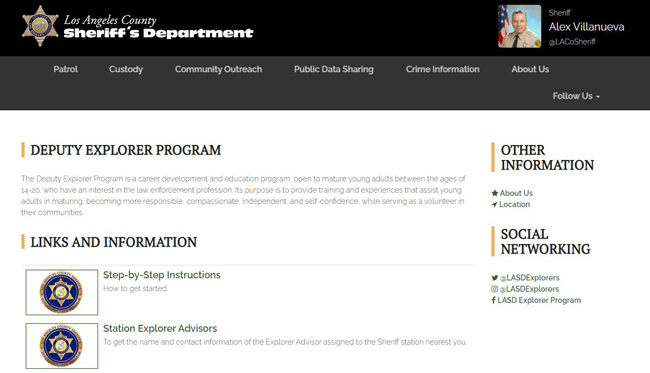This screenshot has width=650, height=373.
Task: Click the Facebook f icon
Action: 493,300
